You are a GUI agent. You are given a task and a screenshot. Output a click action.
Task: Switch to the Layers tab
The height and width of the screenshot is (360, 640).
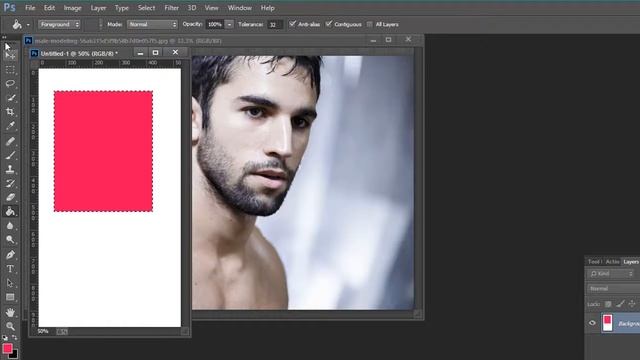(631, 262)
